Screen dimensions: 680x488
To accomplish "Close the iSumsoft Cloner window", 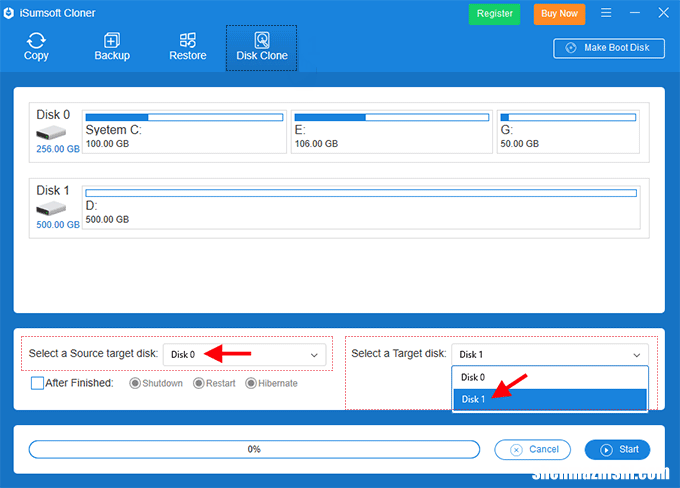I will coord(663,13).
